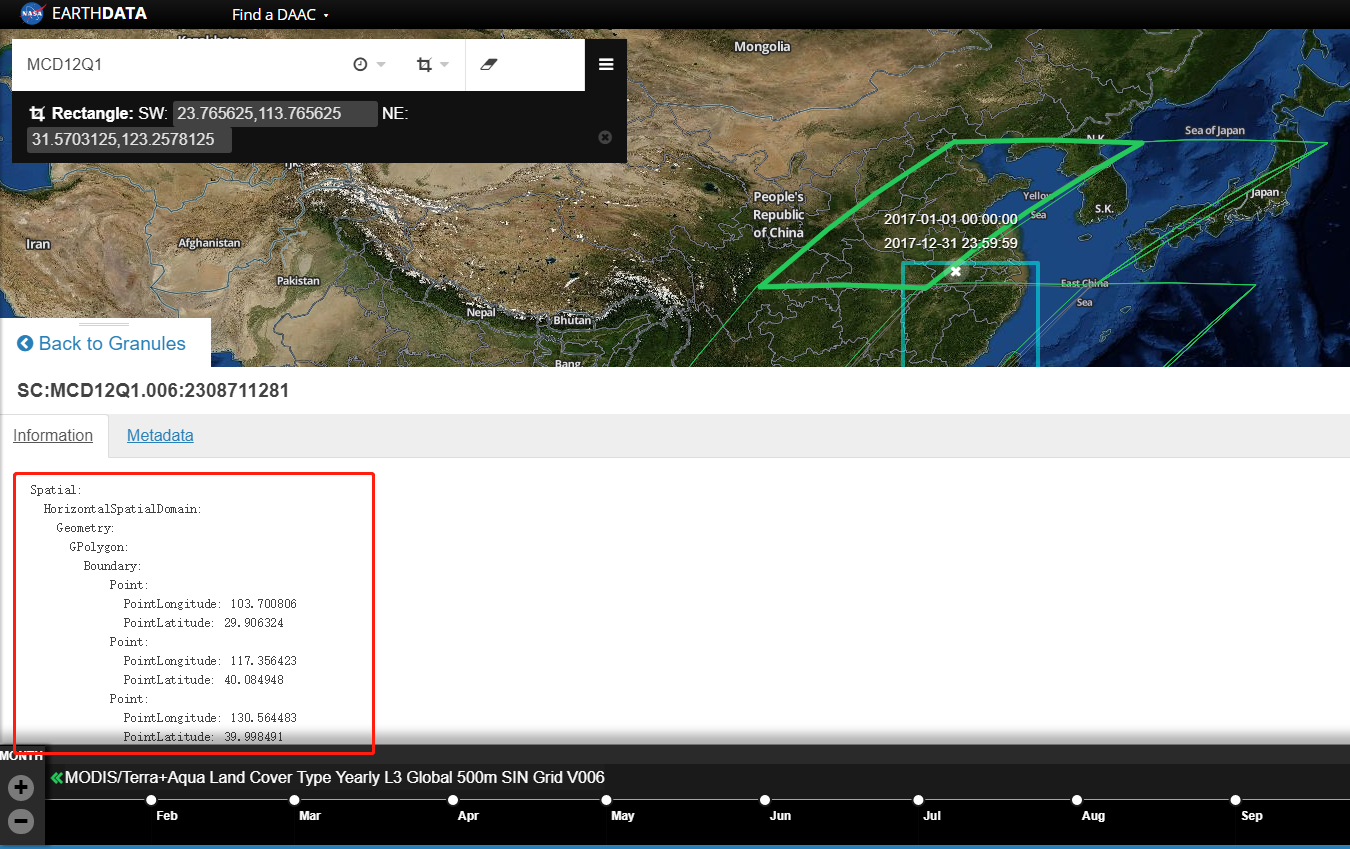Screen dimensions: 1350x849
Task: Click the Sea of Japan map label
Action: click(x=1215, y=130)
